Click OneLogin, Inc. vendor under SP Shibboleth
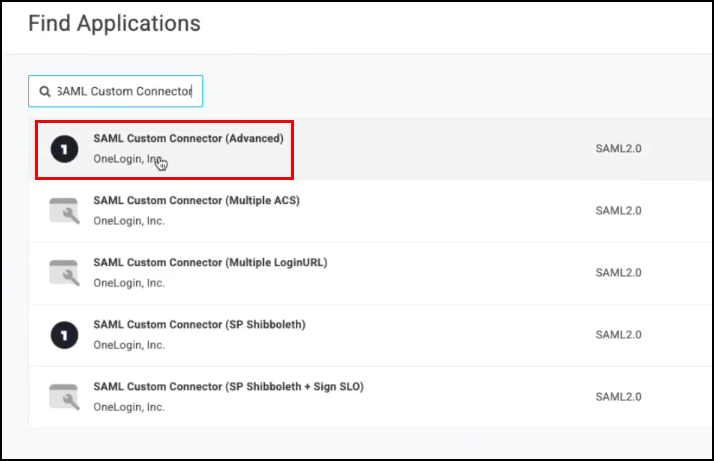This screenshot has width=714, height=461. [129, 345]
